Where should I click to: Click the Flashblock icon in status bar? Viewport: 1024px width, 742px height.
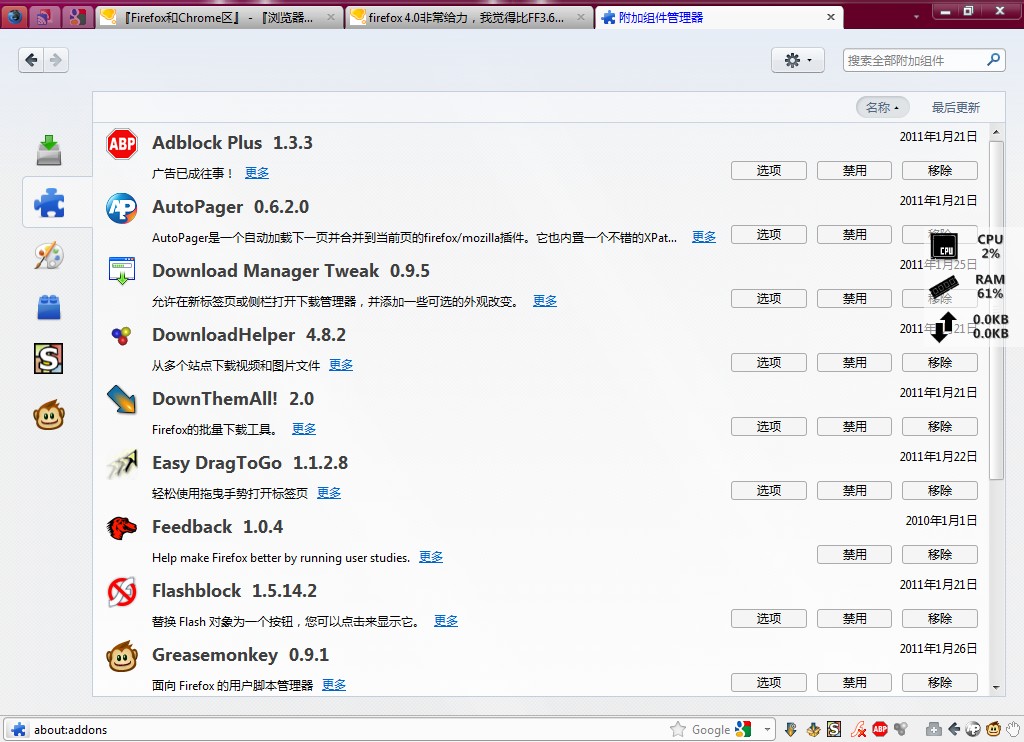pos(859,729)
